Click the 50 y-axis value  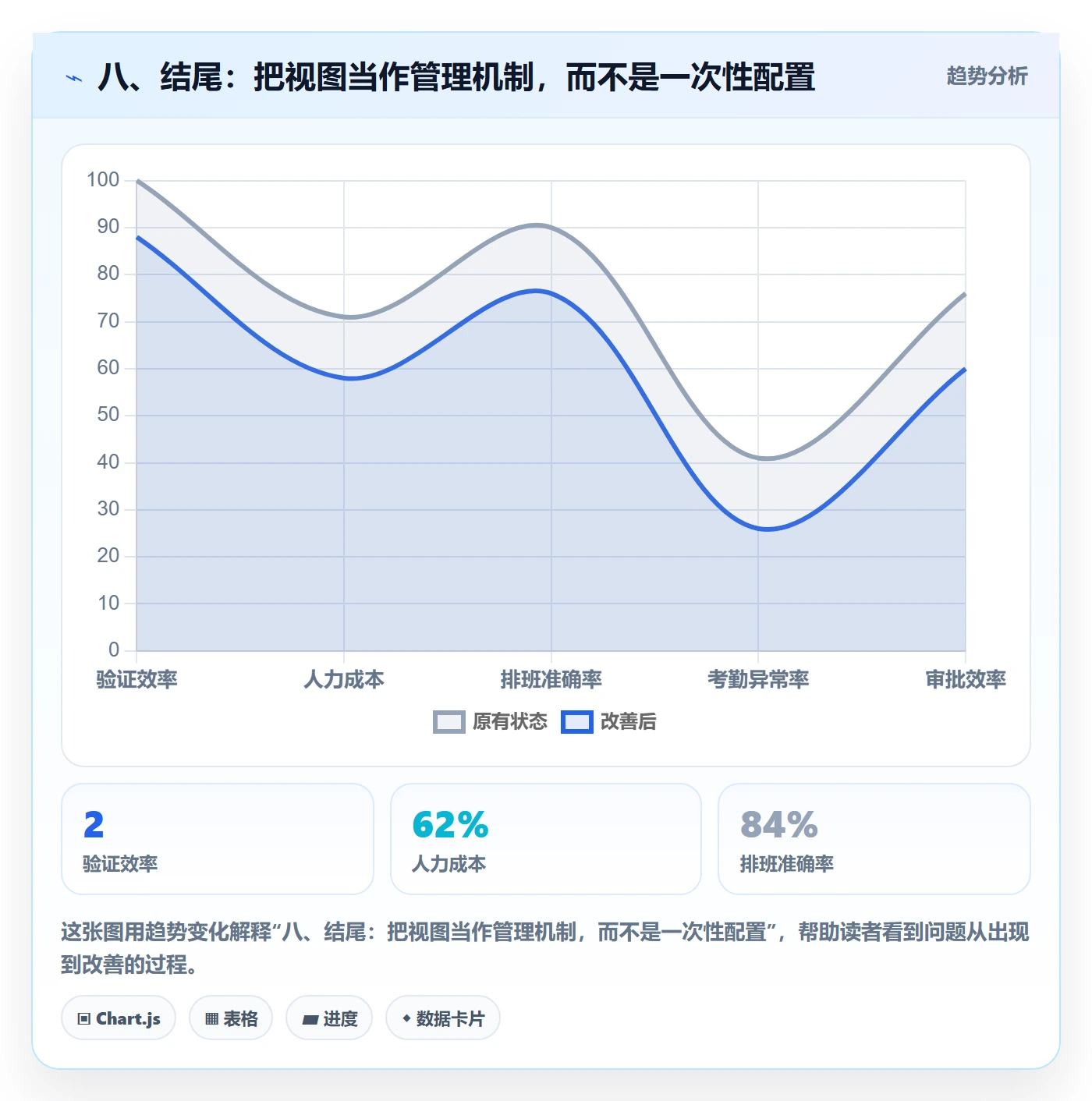point(108,415)
